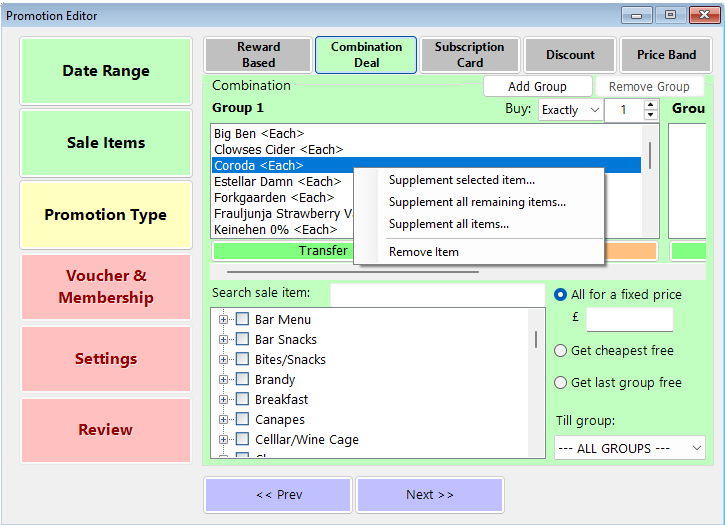Tick the Bar Snacks checkbox
This screenshot has width=725, height=525.
242,339
